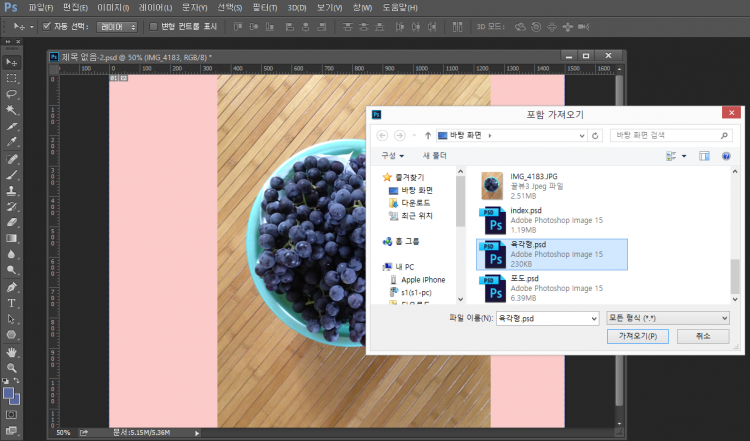
Task: Enable the 변형 컨트롤 표시 checkbox
Action: click(153, 26)
